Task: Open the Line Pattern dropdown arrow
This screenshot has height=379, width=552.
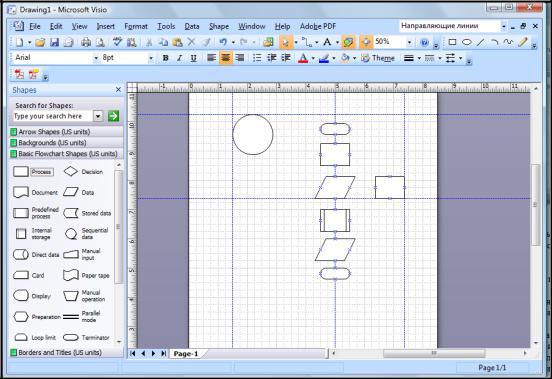Action: [440, 58]
